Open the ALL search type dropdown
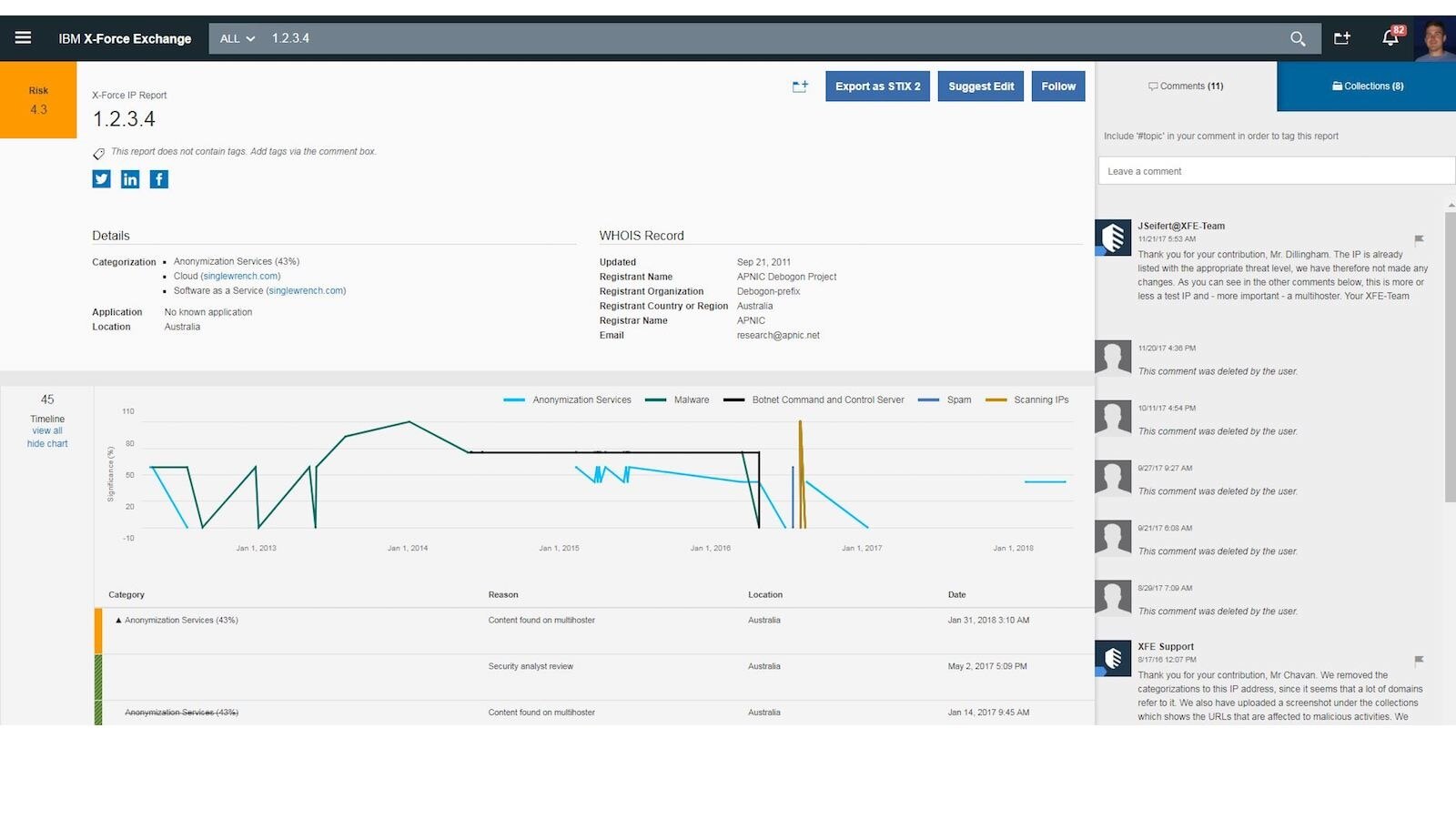This screenshot has height=819, width=1456. [x=237, y=38]
